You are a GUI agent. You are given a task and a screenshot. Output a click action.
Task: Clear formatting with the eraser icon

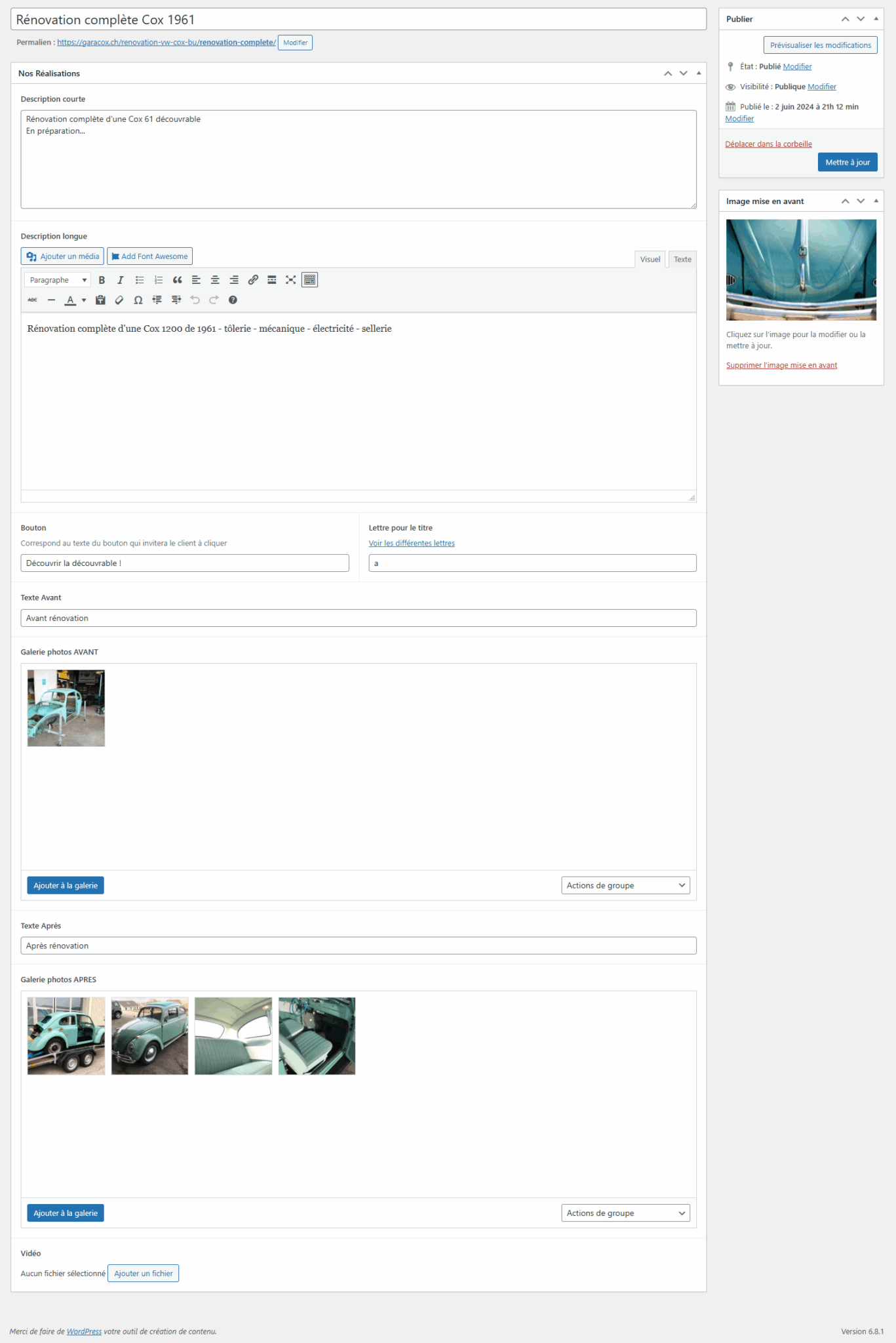(x=119, y=300)
